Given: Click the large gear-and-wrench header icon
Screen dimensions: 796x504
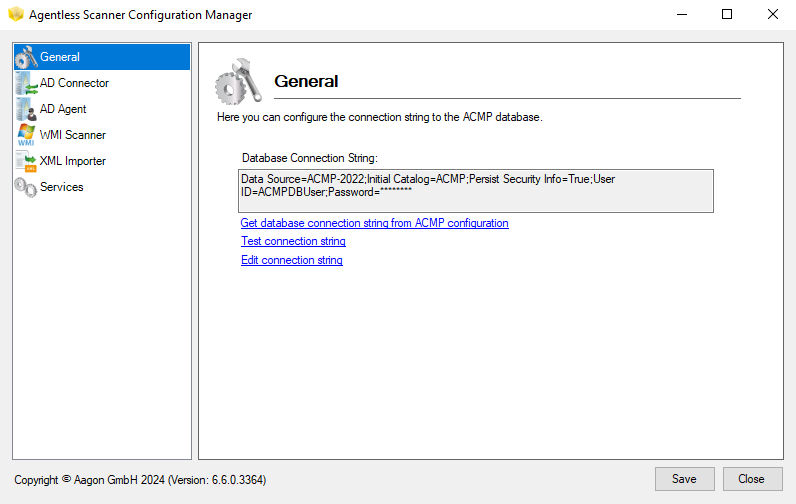Looking at the screenshot, I should (238, 82).
